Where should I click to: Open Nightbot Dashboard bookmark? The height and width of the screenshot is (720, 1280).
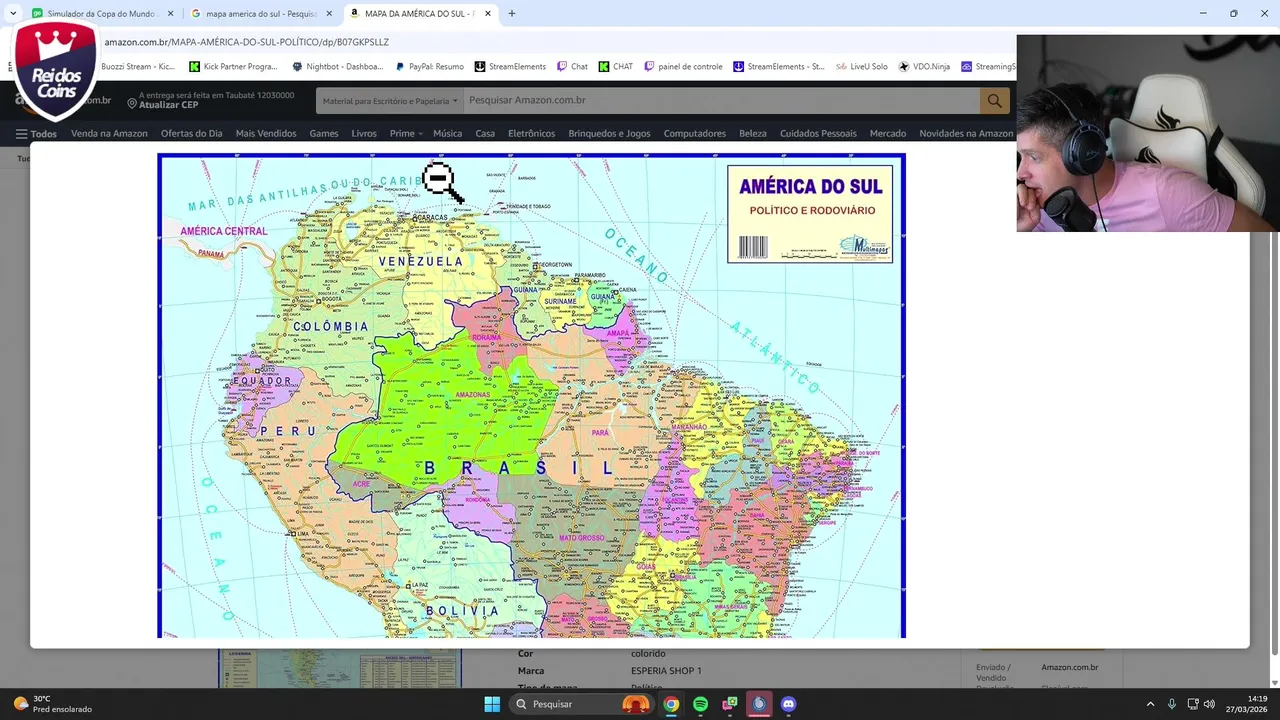pos(338,67)
